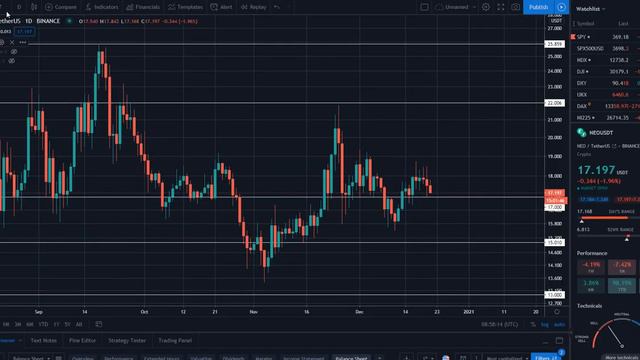The image size is (640, 360).
Task: Open indicator more options three dots
Action: [22, 42]
